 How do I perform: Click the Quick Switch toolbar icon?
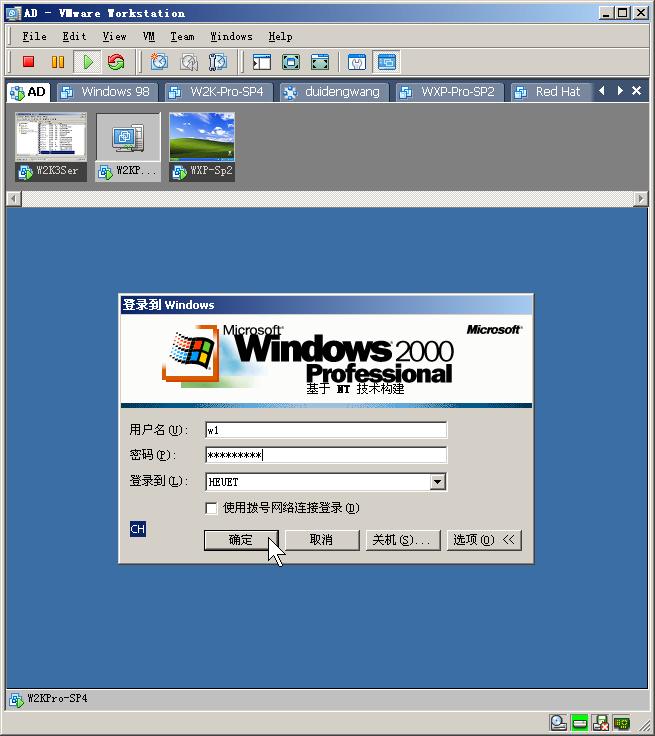pyautogui.click(x=320, y=62)
